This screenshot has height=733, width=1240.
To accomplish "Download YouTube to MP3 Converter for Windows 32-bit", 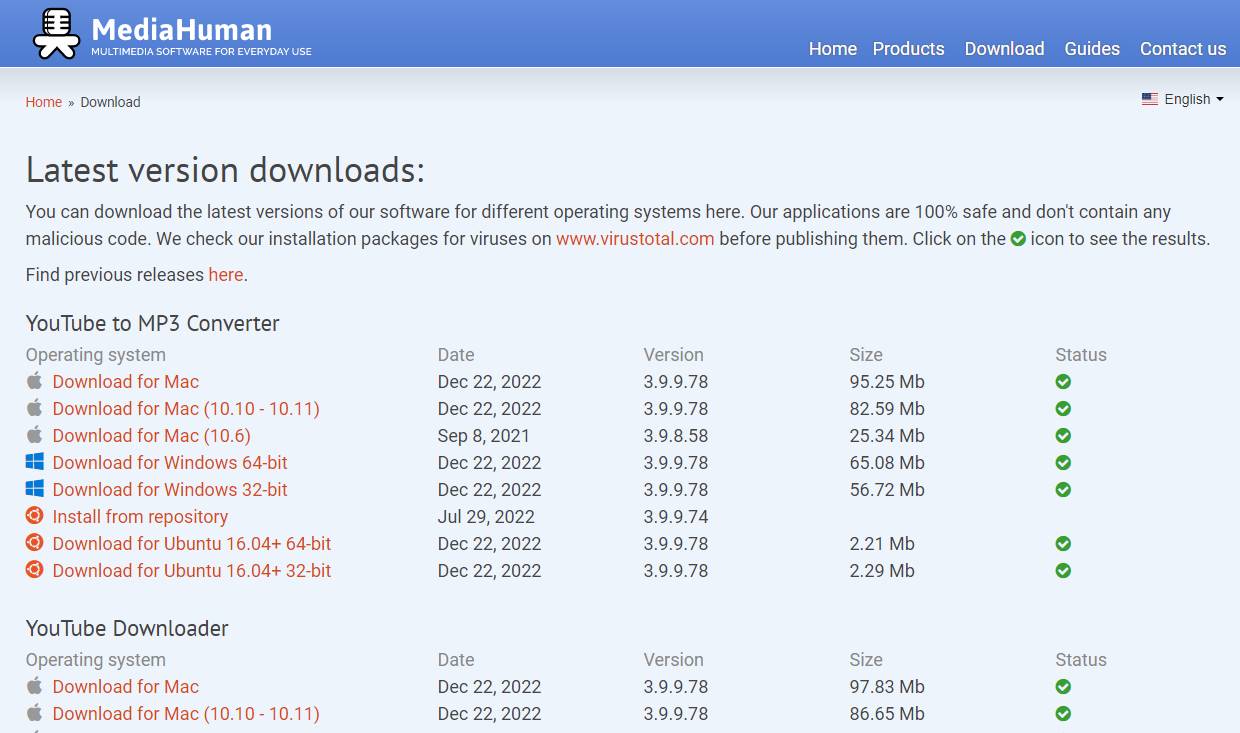I will (x=170, y=489).
